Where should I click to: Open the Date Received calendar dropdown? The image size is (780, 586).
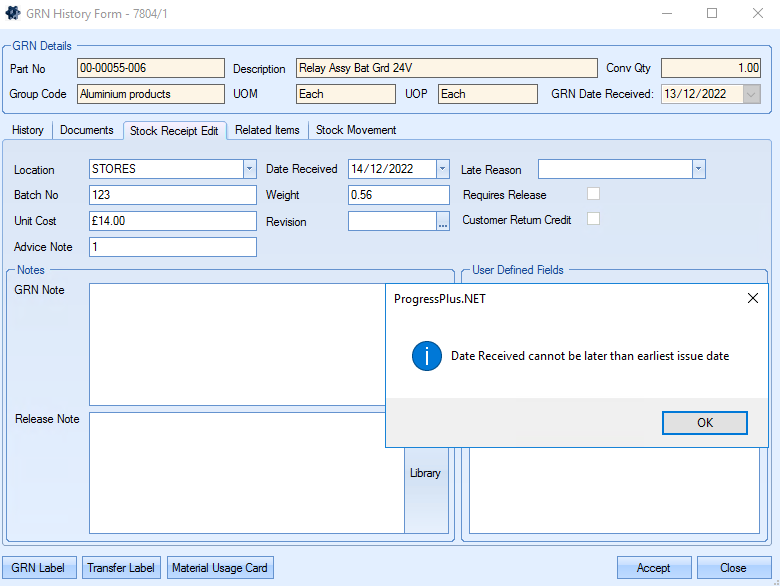click(442, 169)
